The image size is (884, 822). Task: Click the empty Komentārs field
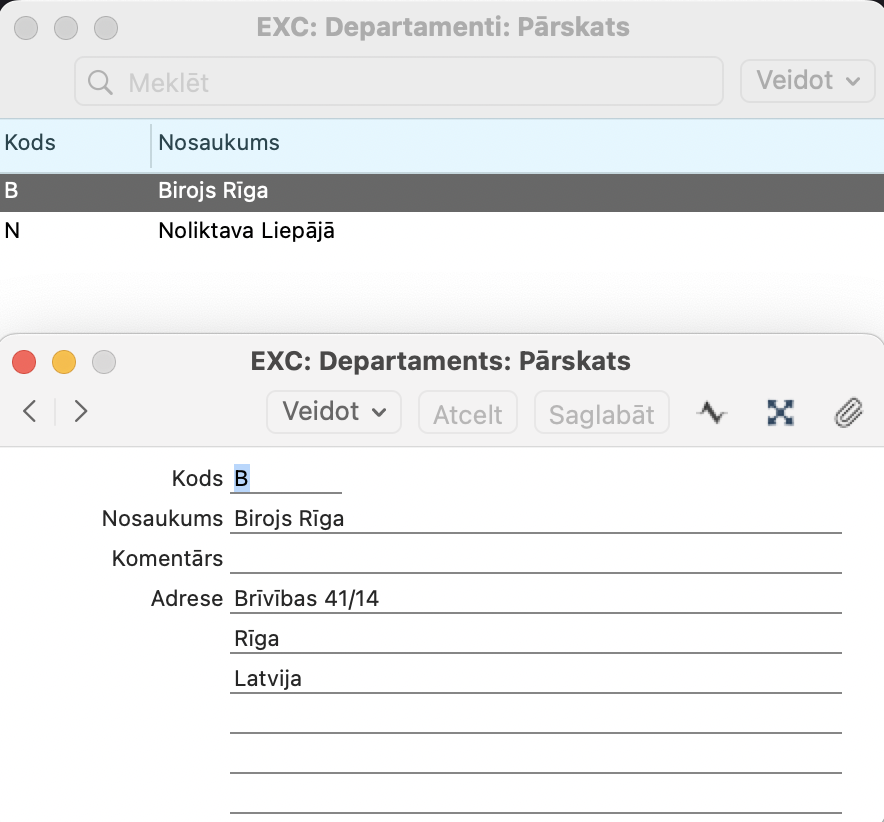(x=535, y=558)
